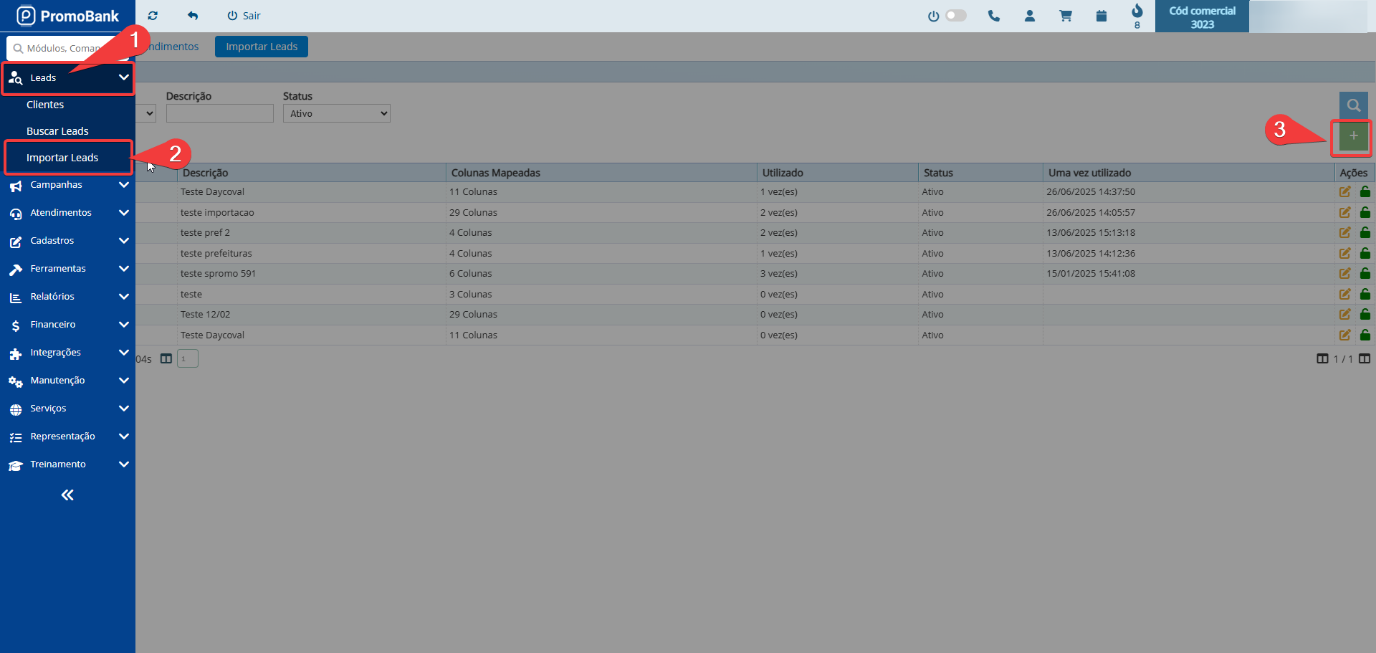Toggle lock on 'teste spromo 591' row

coord(1365,274)
